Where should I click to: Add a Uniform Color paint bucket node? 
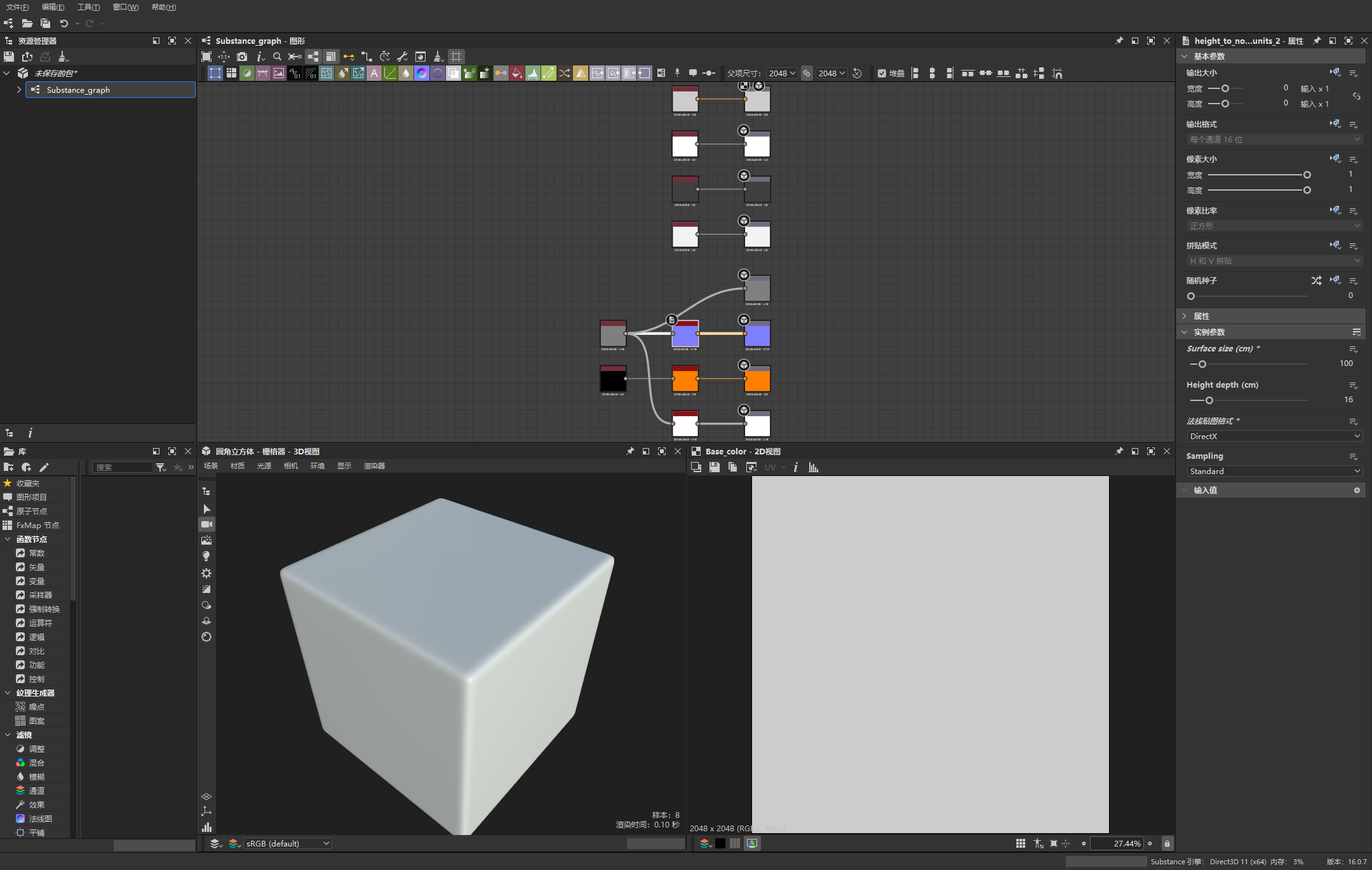coord(517,73)
